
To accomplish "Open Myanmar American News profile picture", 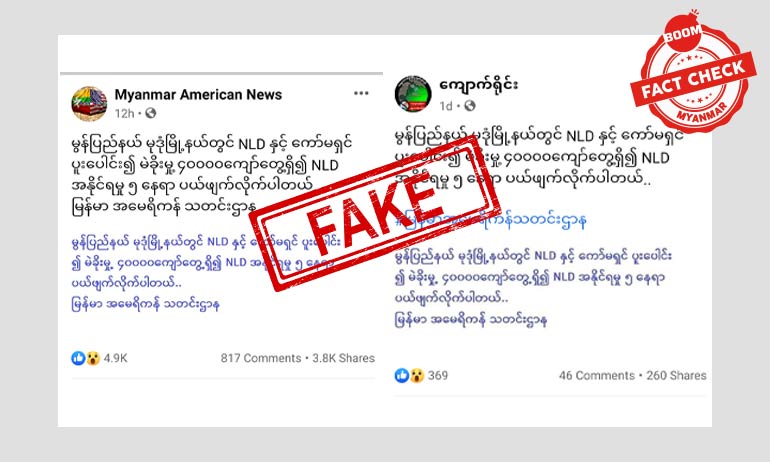I will coord(89,104).
